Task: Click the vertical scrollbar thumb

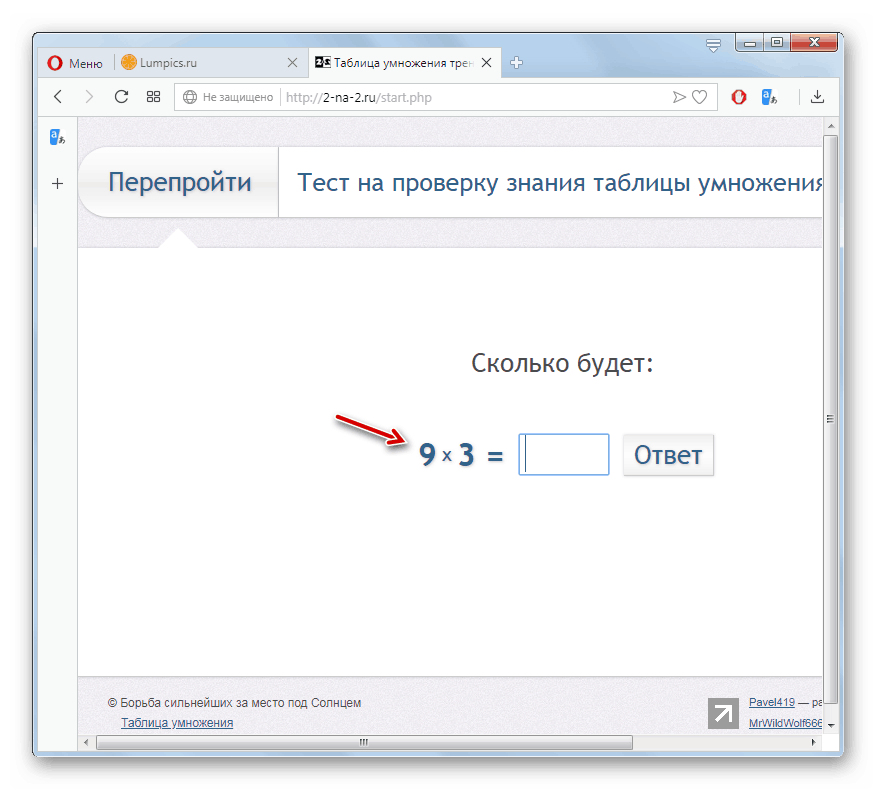Action: click(831, 418)
